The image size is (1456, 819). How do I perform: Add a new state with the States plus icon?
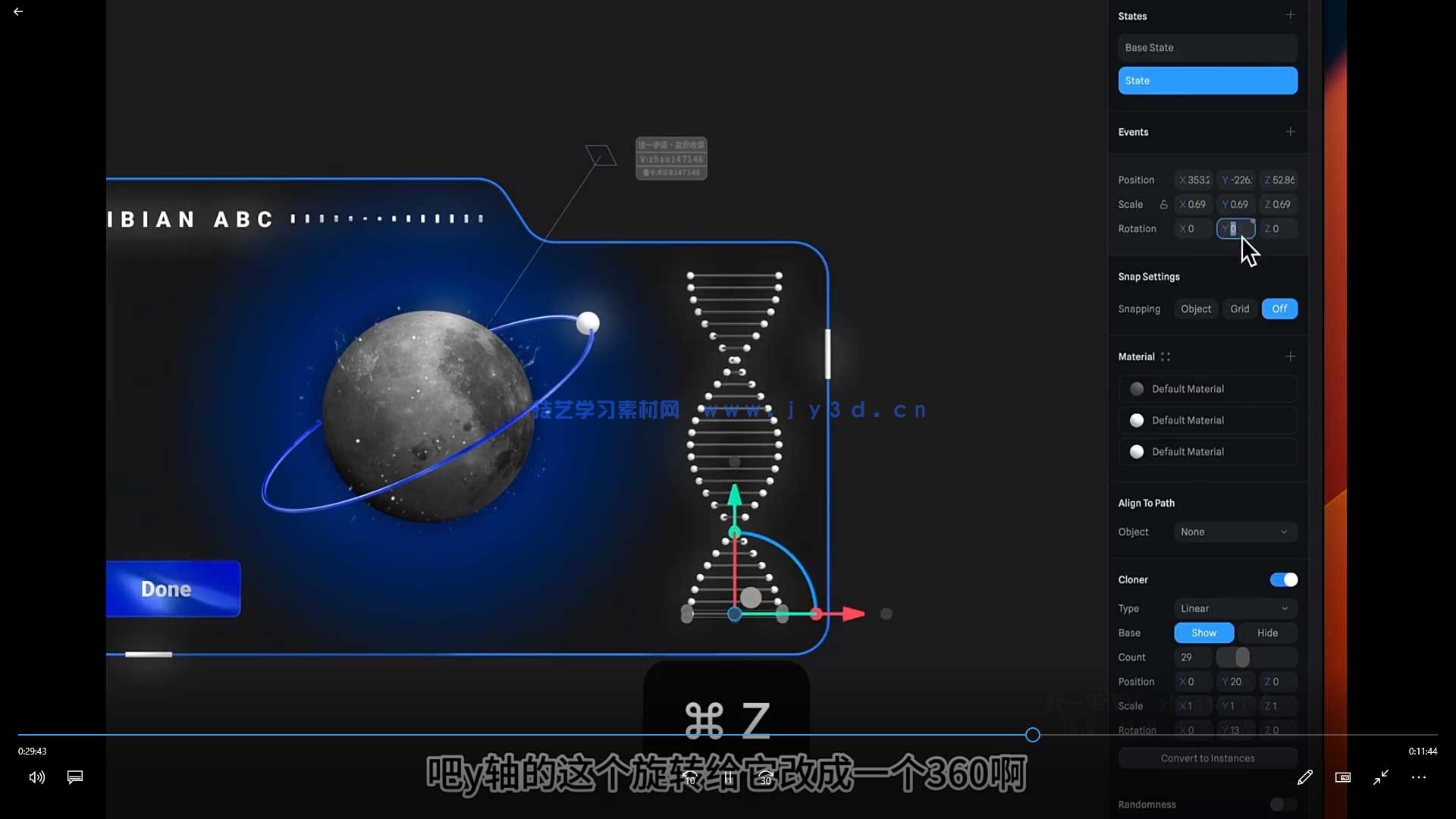click(1291, 14)
